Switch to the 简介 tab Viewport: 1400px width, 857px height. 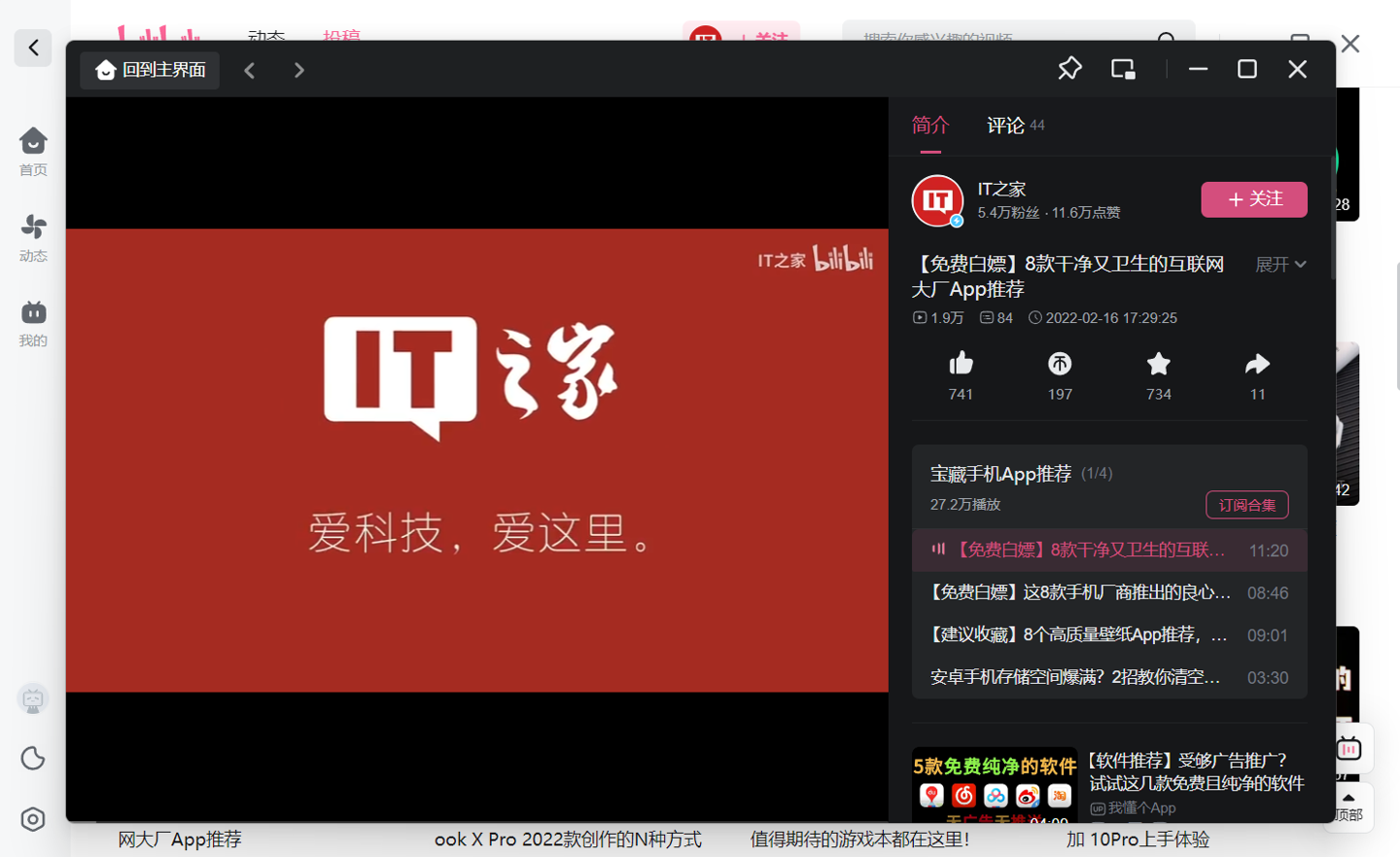(x=930, y=125)
